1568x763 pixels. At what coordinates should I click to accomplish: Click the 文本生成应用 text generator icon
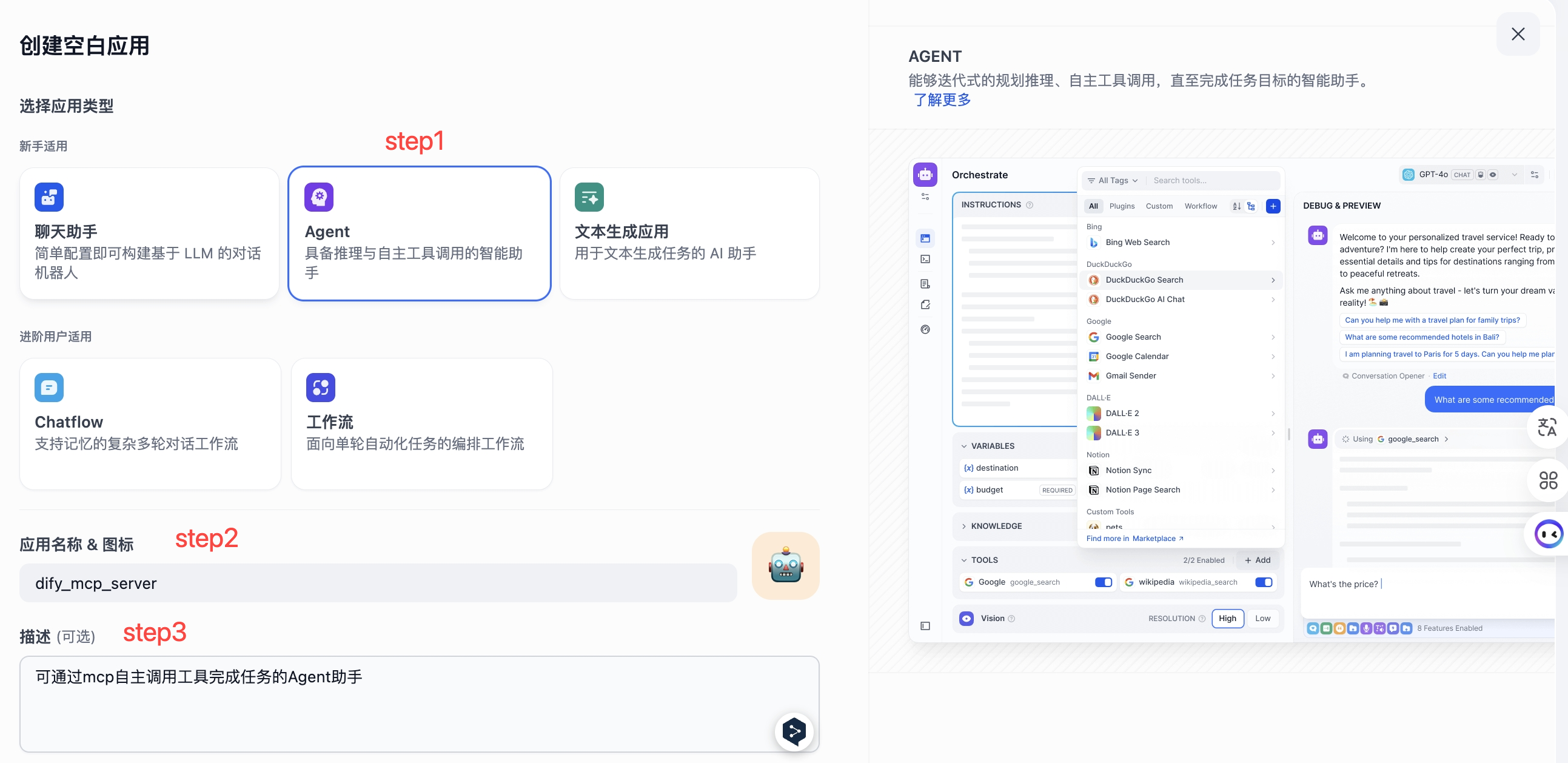[x=589, y=197]
